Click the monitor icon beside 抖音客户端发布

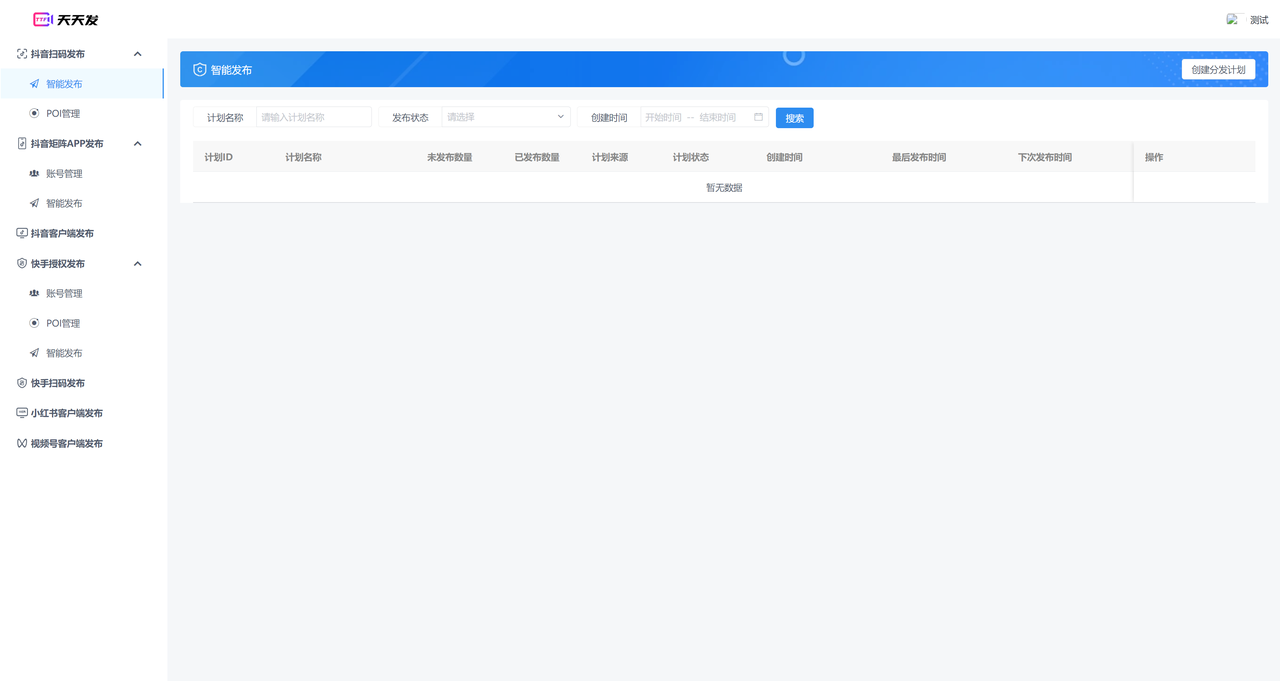[x=22, y=233]
